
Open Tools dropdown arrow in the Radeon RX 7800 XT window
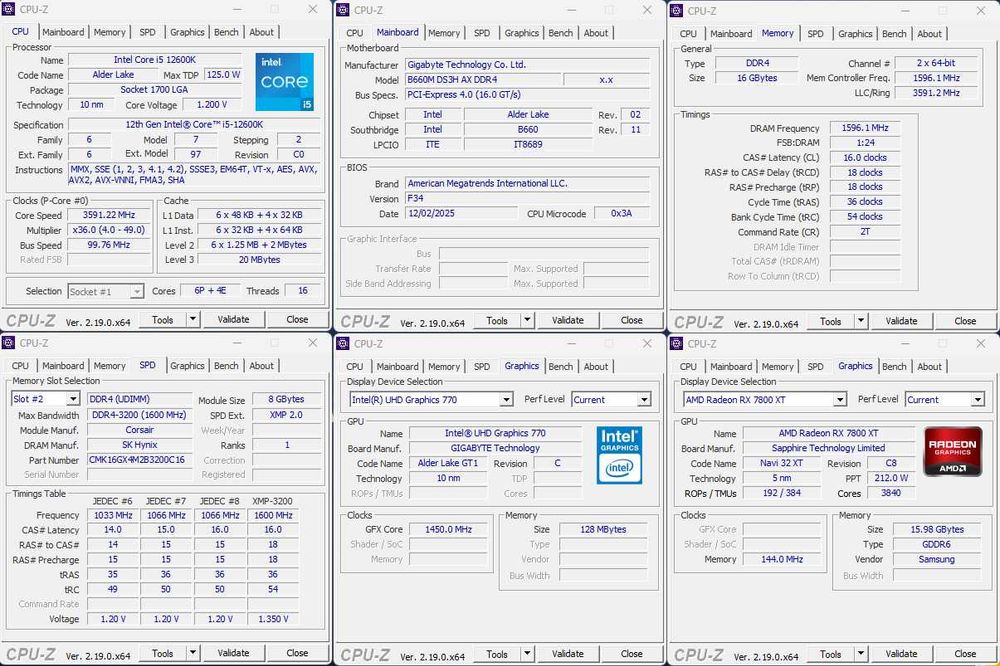click(x=860, y=653)
